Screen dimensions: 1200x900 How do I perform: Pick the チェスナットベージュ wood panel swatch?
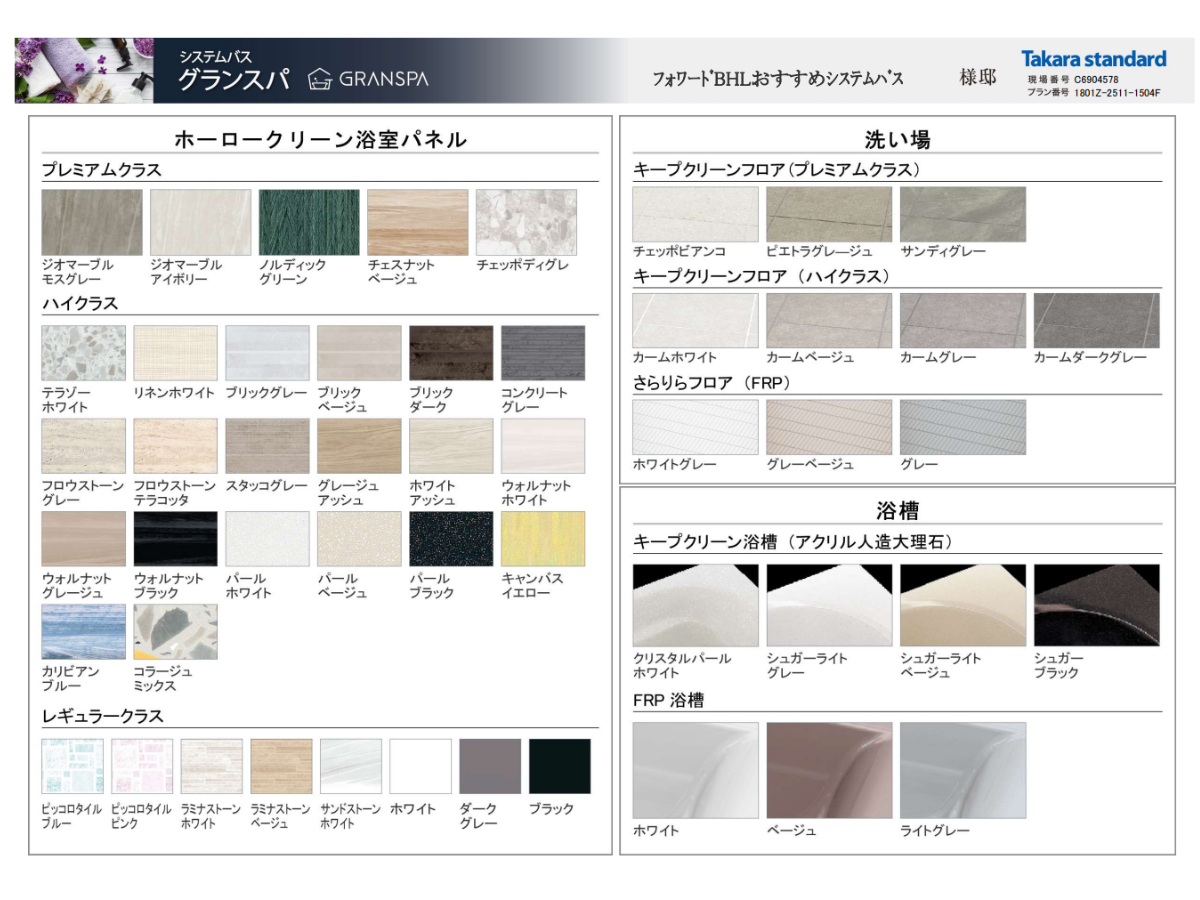tap(417, 222)
